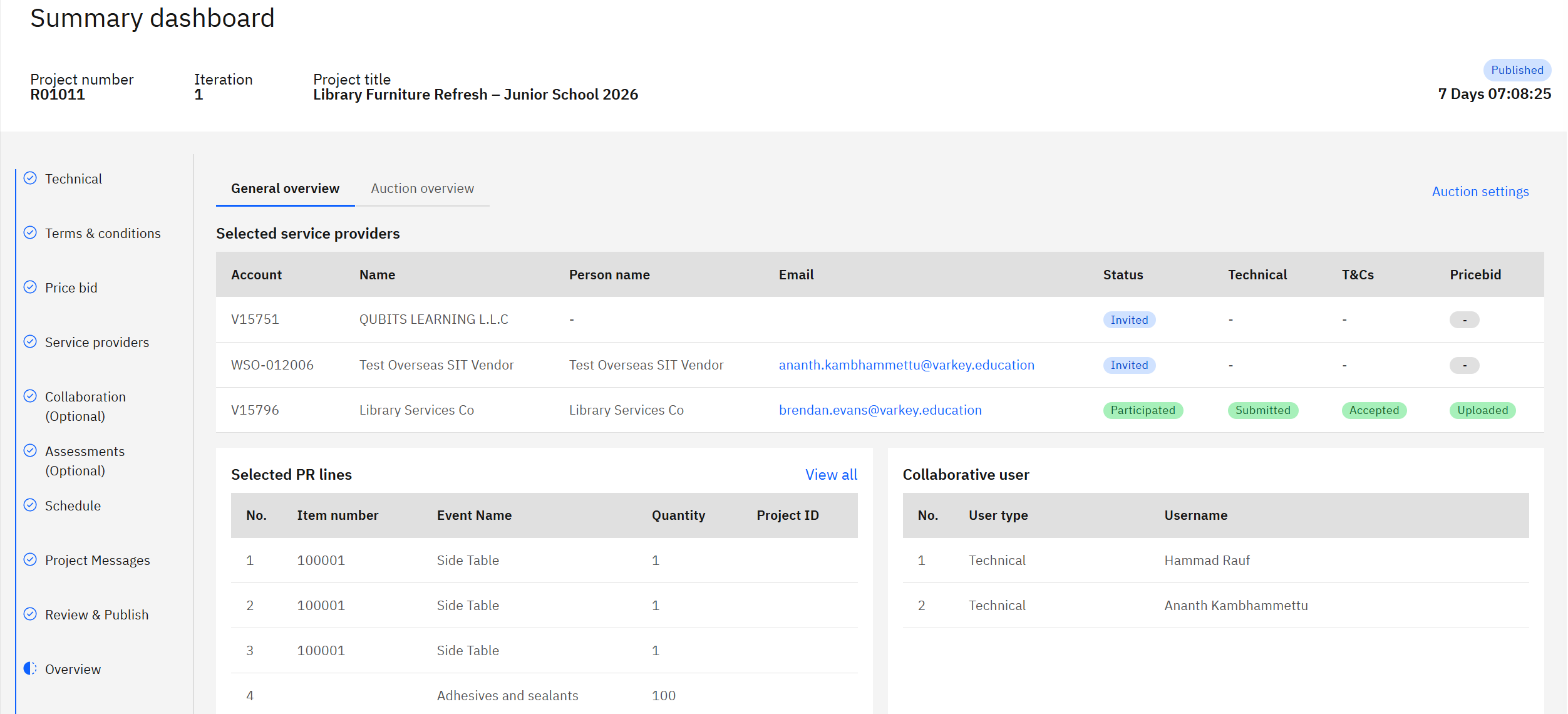Open the Auction settings link
The width and height of the screenshot is (1568, 714).
coord(1480,192)
